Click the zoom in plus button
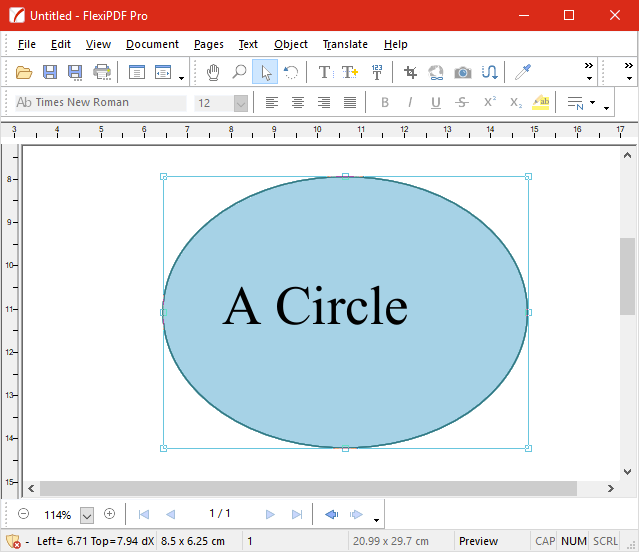Image resolution: width=639 pixels, height=552 pixels. [x=110, y=514]
